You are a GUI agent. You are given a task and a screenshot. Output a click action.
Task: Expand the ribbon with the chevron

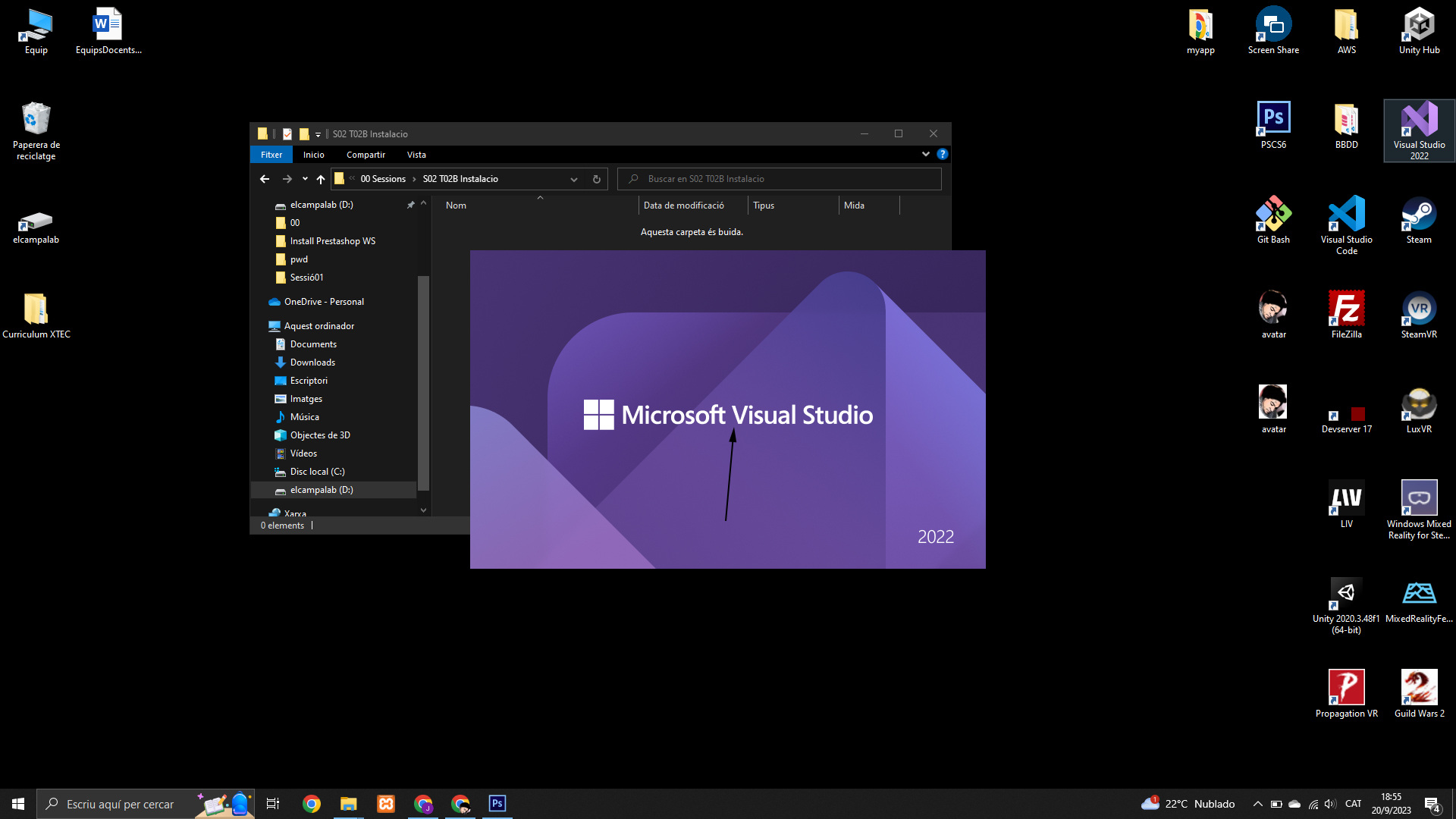[x=925, y=154]
